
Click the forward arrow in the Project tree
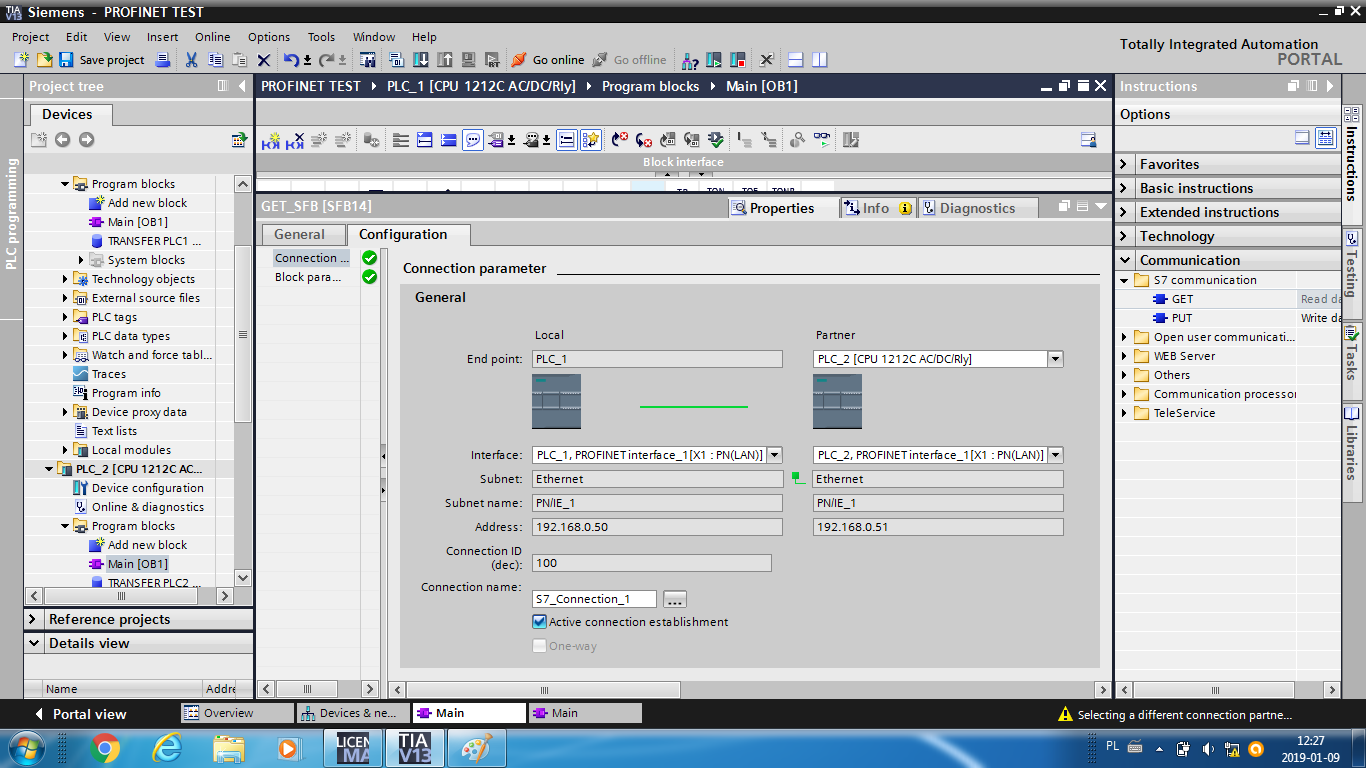click(86, 140)
